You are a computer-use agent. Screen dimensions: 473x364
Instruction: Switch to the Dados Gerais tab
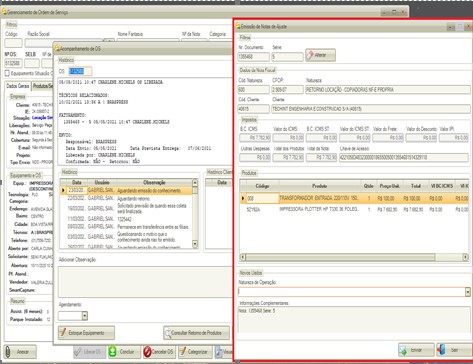pyautogui.click(x=18, y=86)
